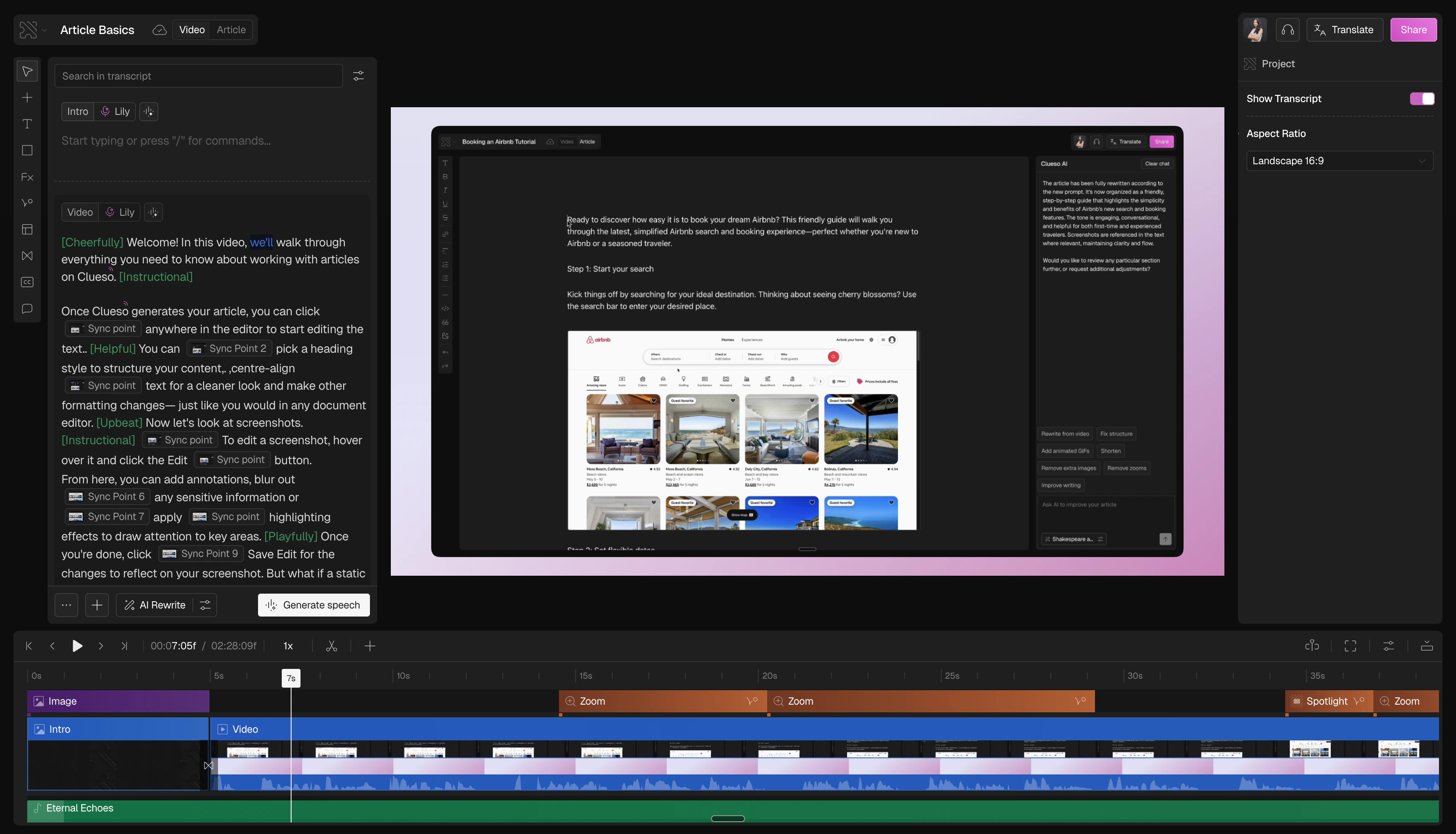Expand the logo menu chevron top-left
This screenshot has width=1456, height=834.
(x=45, y=30)
